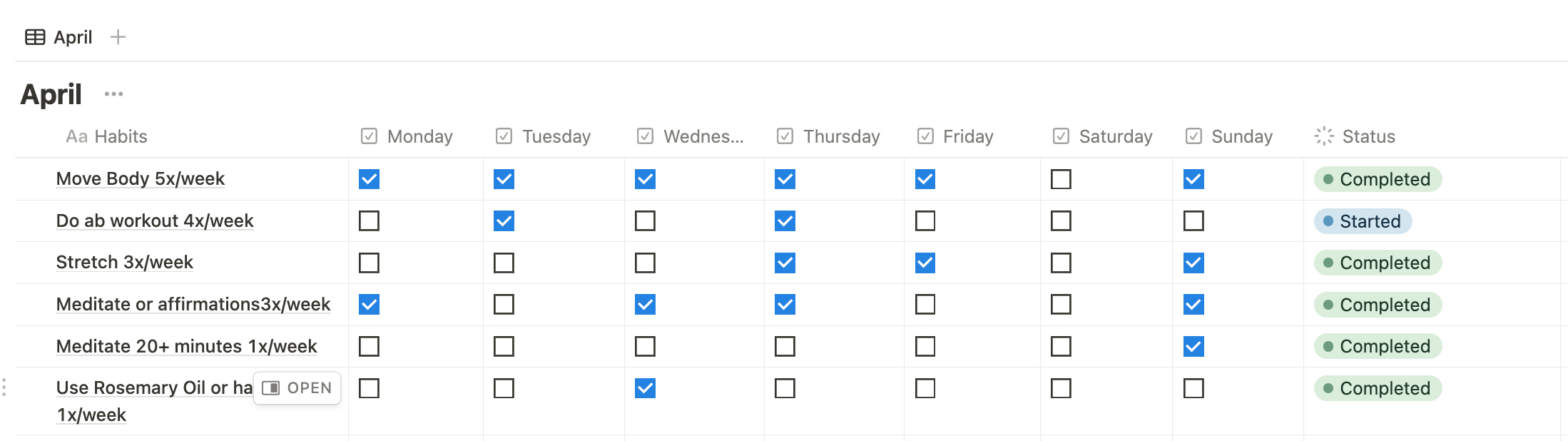Click the checkbox icon in the Monday header
Screen dimensions: 1568x441
(369, 136)
